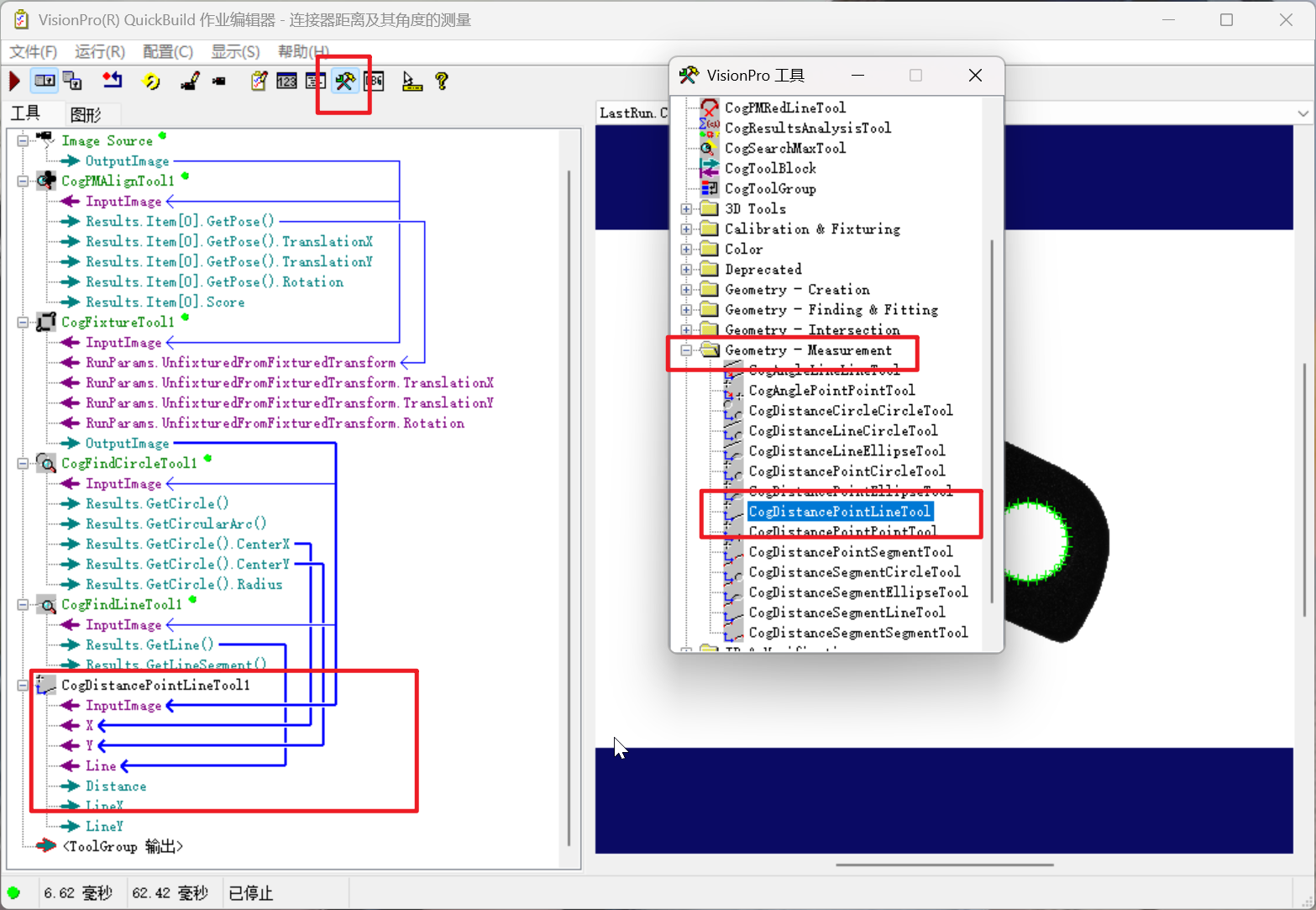
Task: Click the CogToolBlock icon in the tools list
Action: 710,168
